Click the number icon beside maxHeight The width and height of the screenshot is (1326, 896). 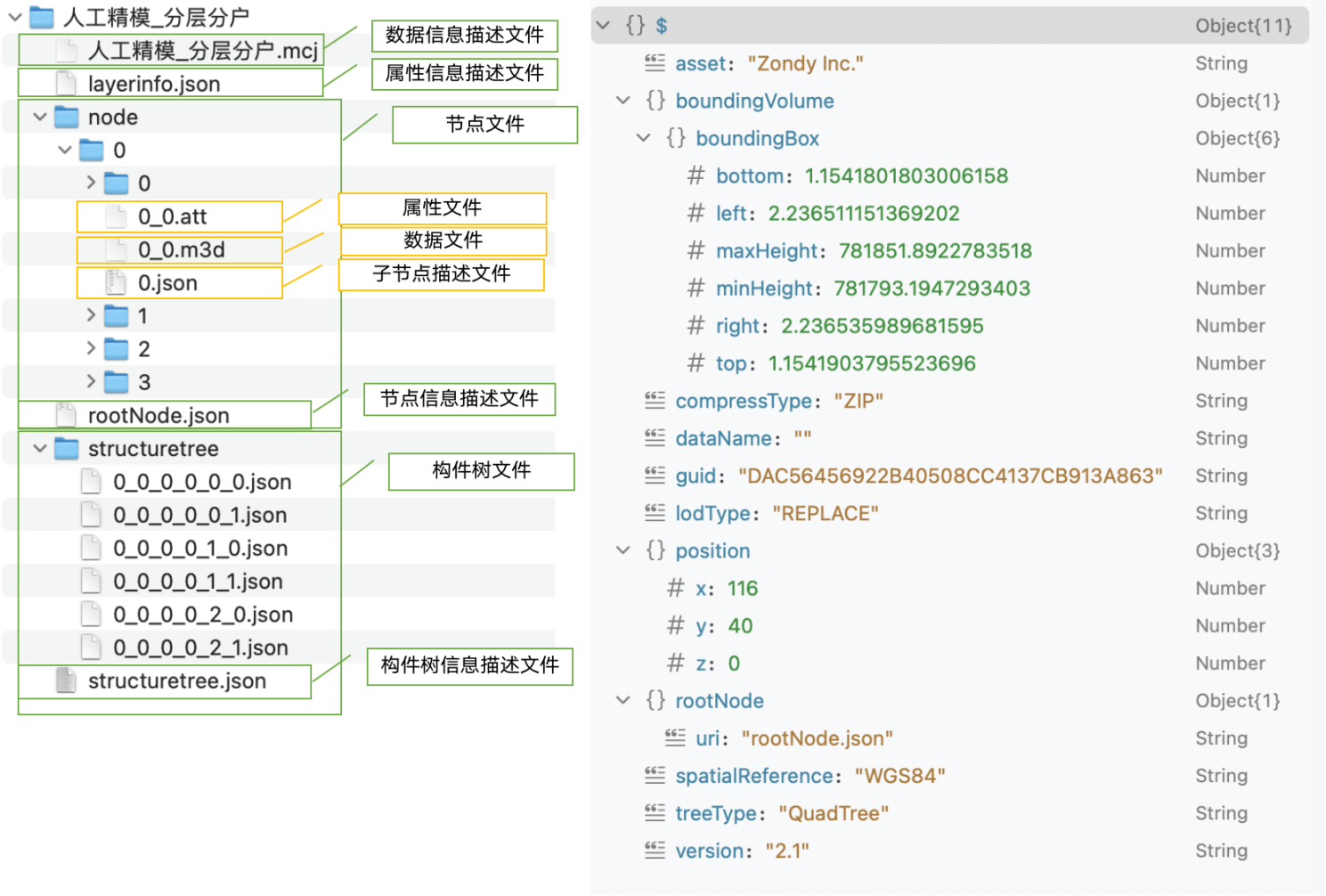(x=696, y=251)
